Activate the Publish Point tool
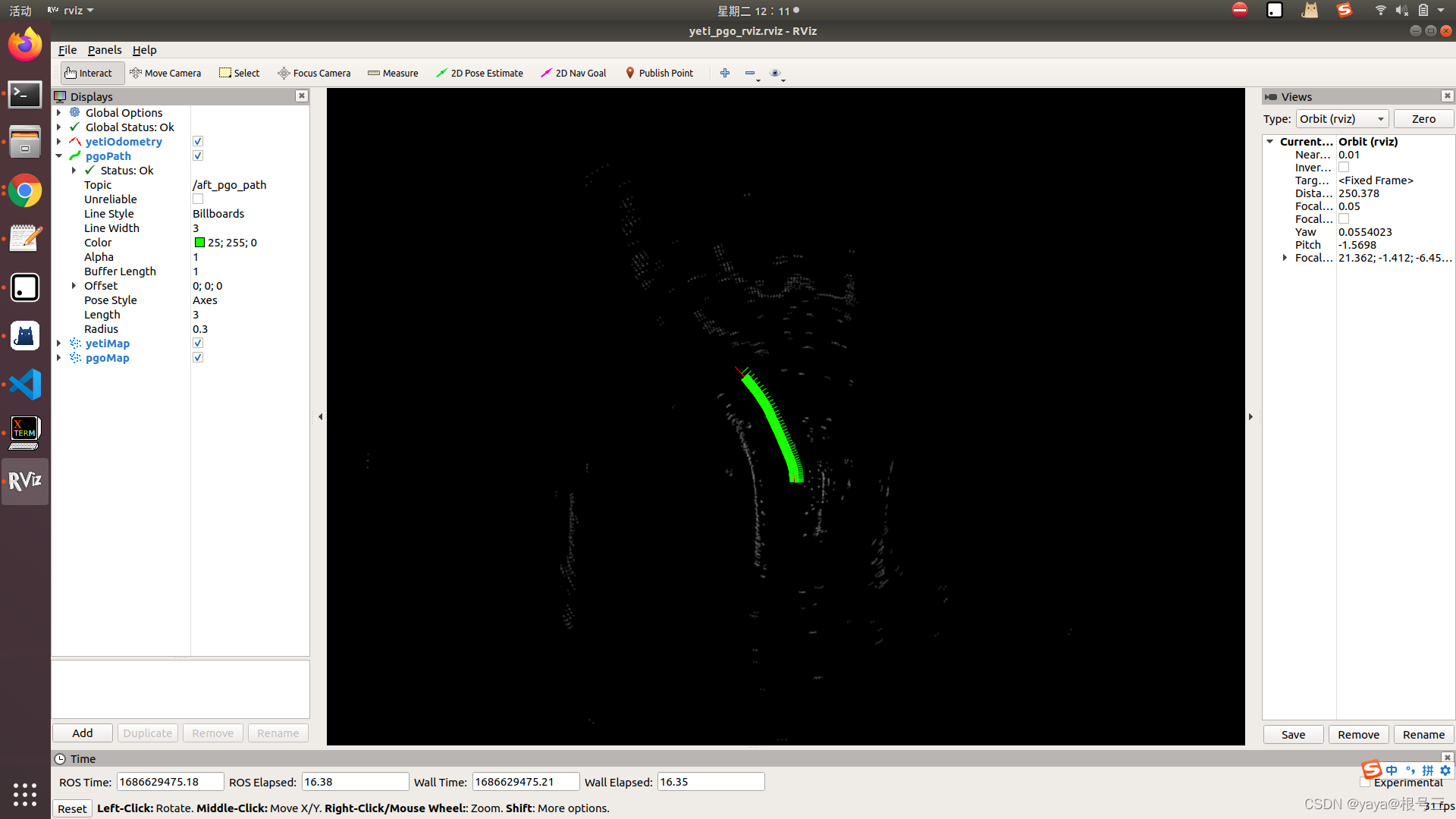The height and width of the screenshot is (819, 1456). [659, 73]
